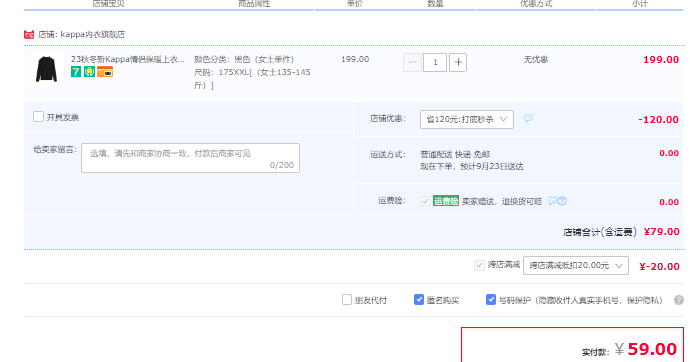Image resolution: width=690 pixels, height=362 pixels.
Task: Click the green shield guarantee badge icon
Action: [x=89, y=72]
